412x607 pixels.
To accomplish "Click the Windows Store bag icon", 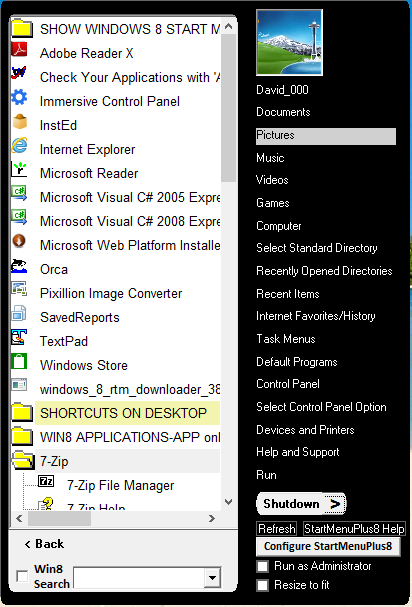I will coord(19,362).
